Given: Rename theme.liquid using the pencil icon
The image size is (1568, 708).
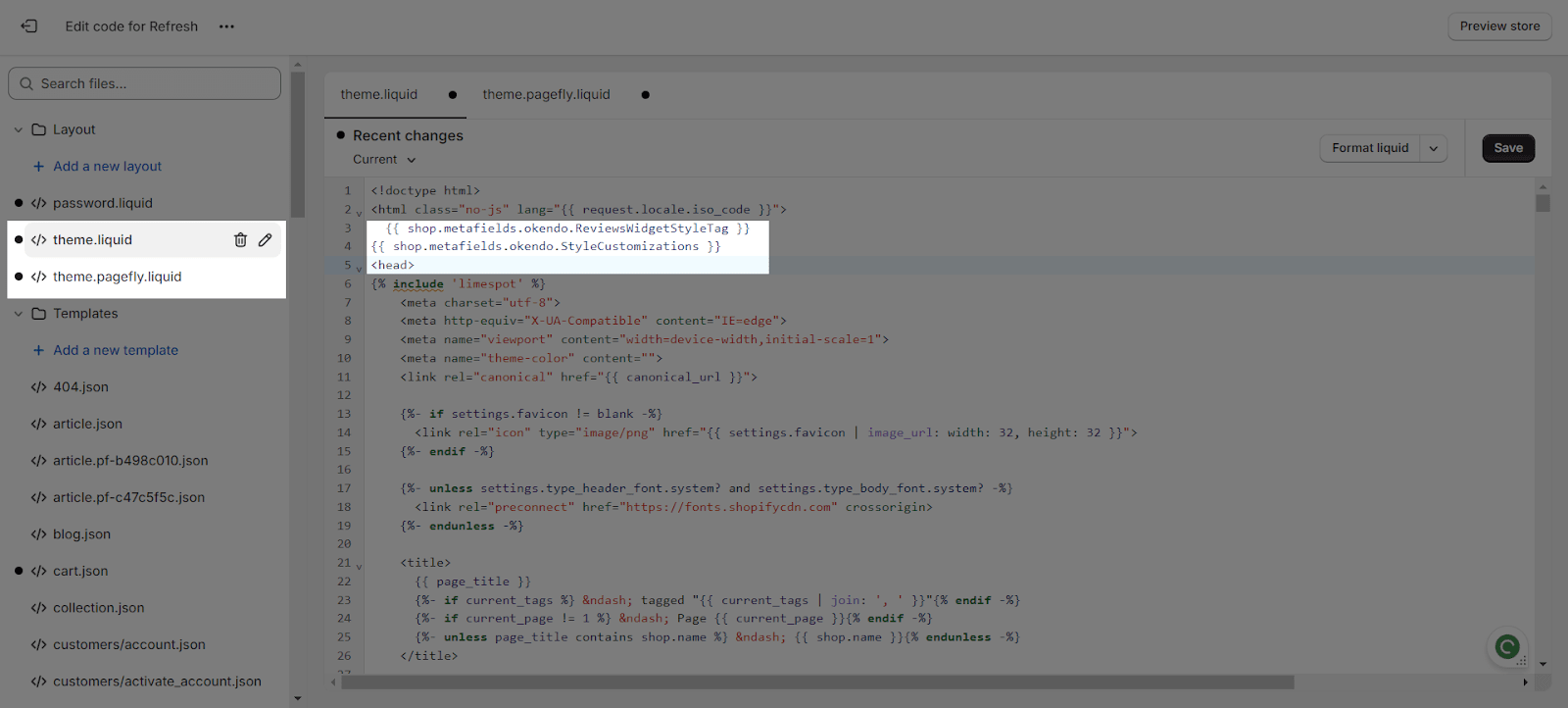Looking at the screenshot, I should 265,240.
